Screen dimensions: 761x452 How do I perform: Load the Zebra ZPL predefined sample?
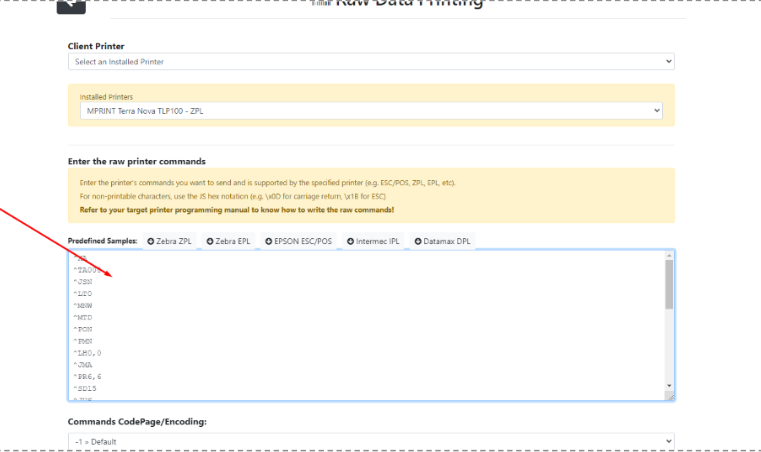pos(171,241)
